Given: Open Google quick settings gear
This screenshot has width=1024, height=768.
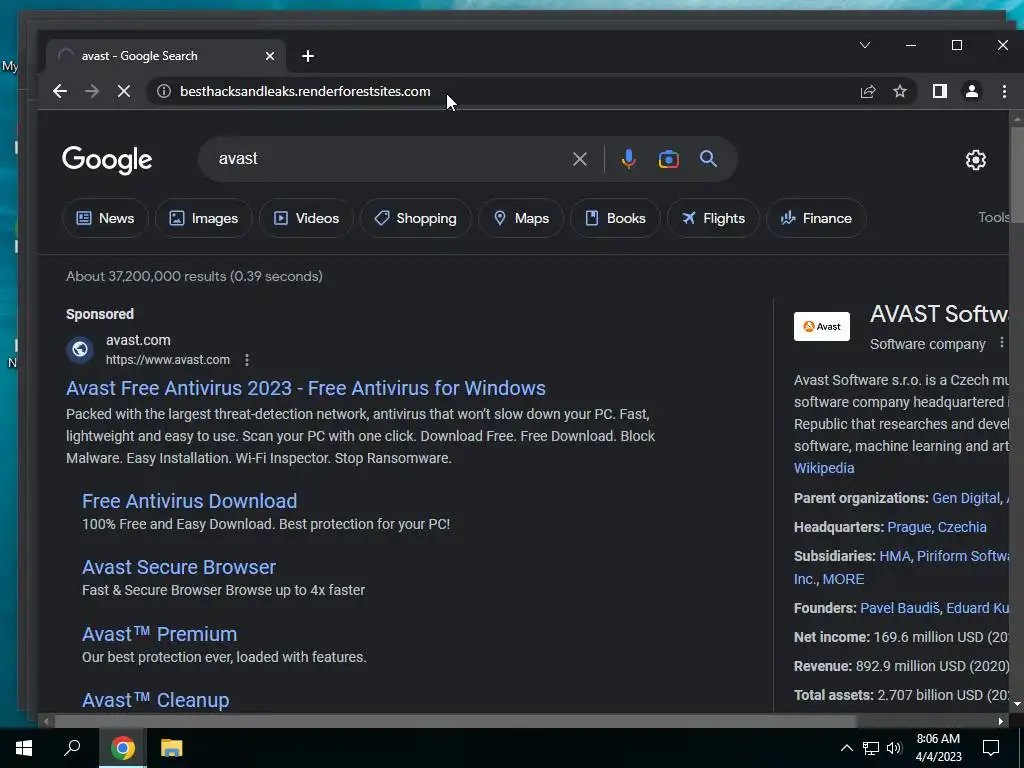Looking at the screenshot, I should click(x=976, y=160).
